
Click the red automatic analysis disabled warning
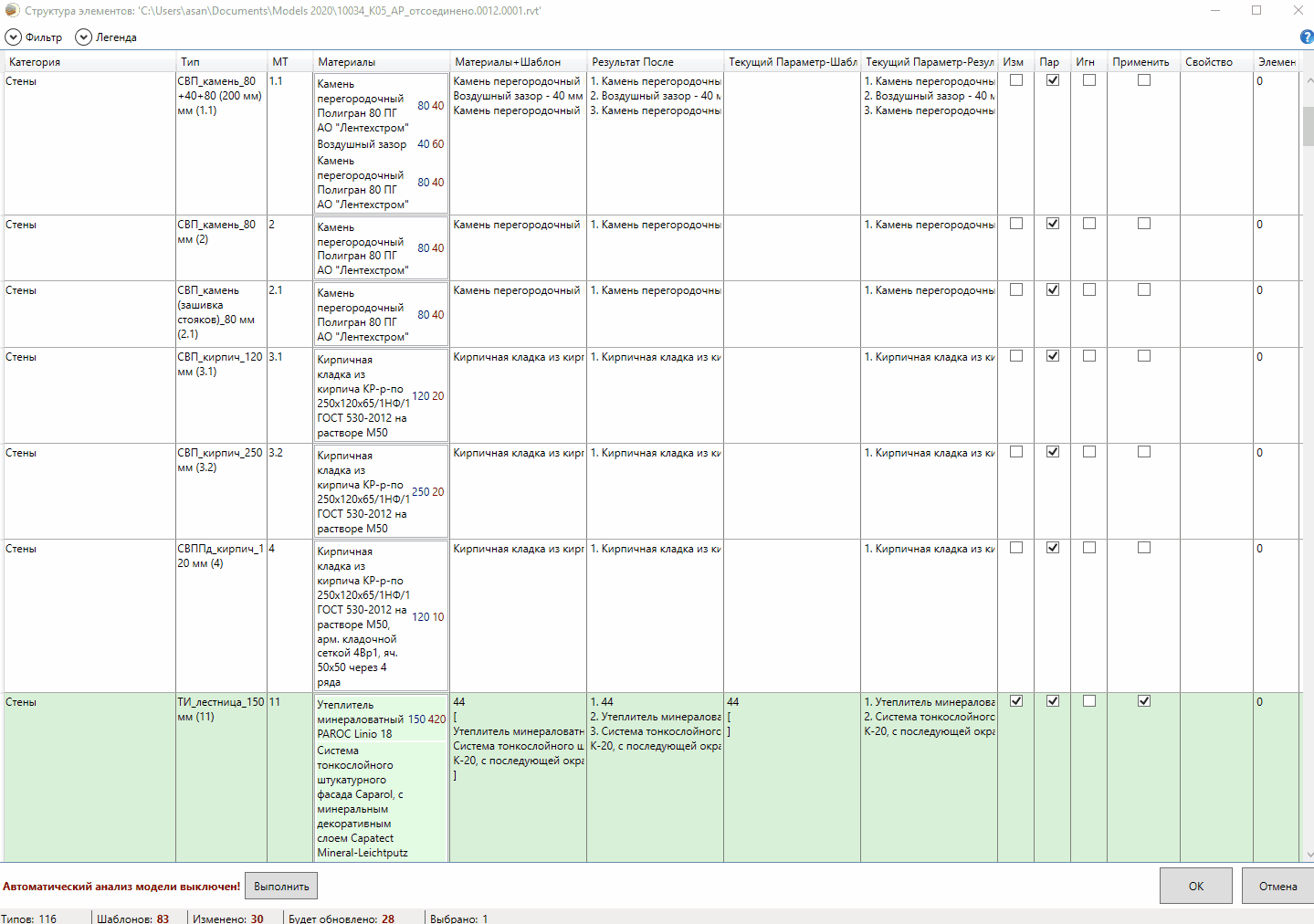tap(121, 887)
